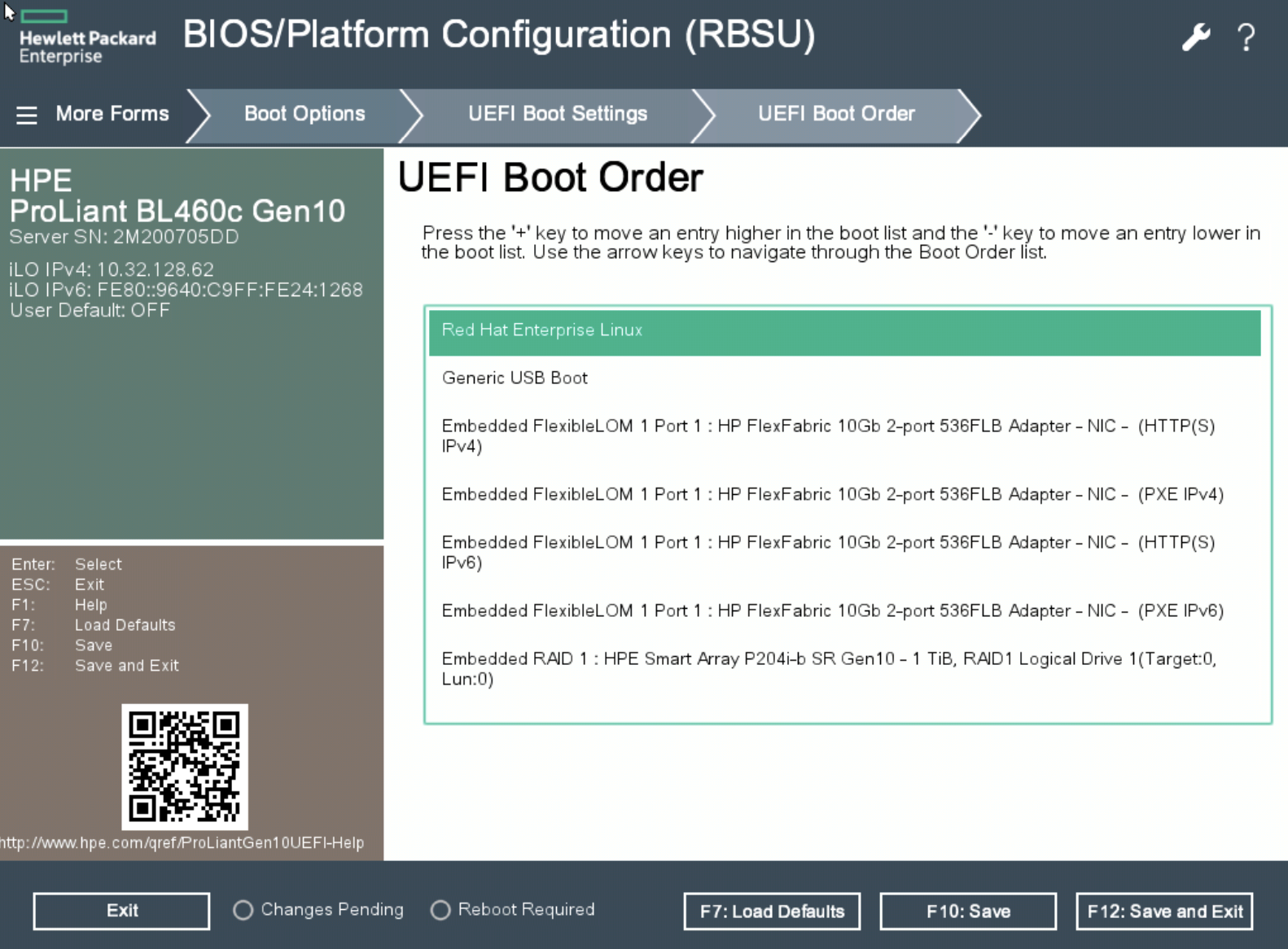
Task: Click the F12: Save and Exit key hint
Action: pyautogui.click(x=94, y=666)
